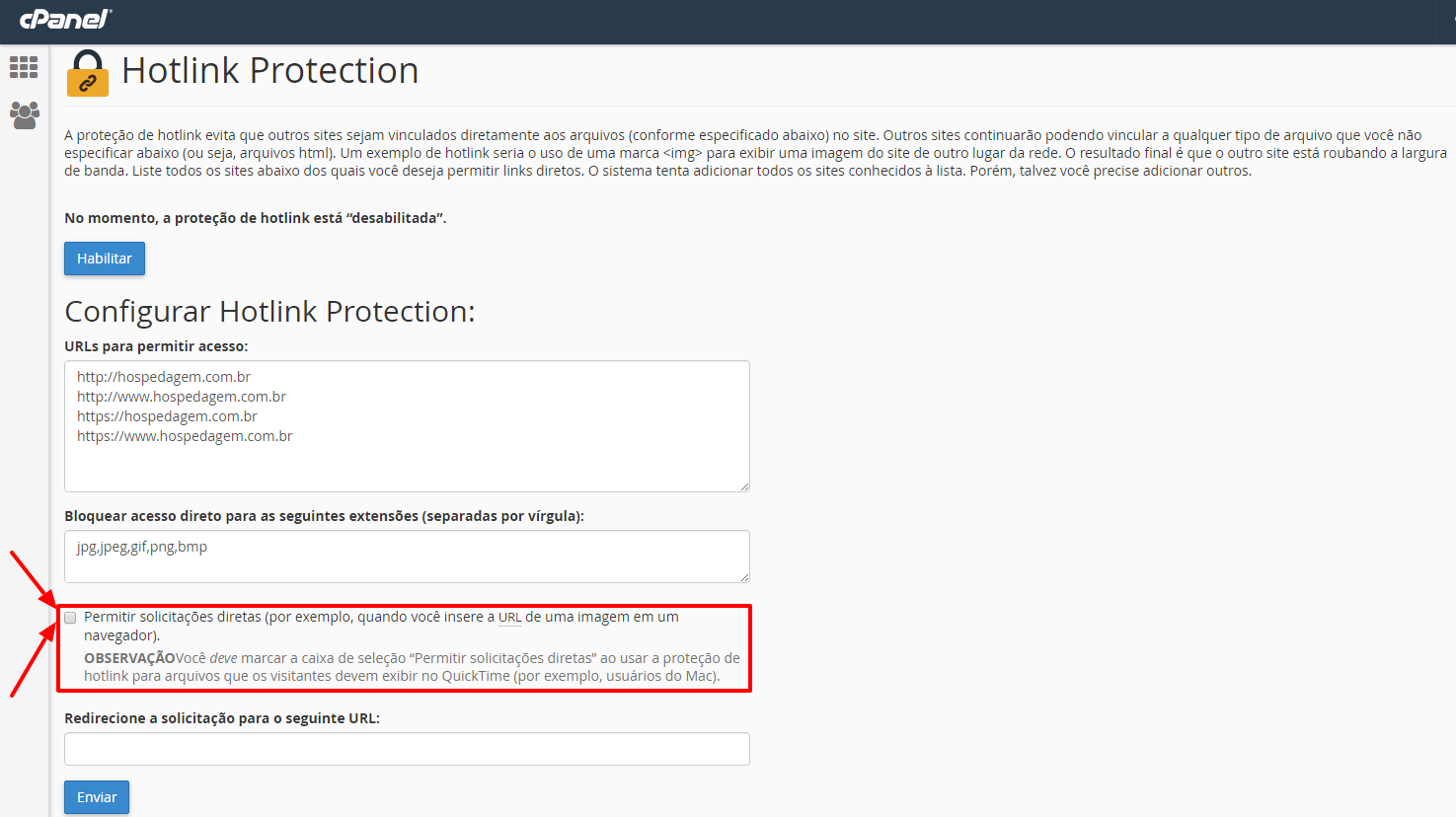Click inside the blocked extensions text box
The height and width of the screenshot is (817, 1456).
click(x=407, y=557)
